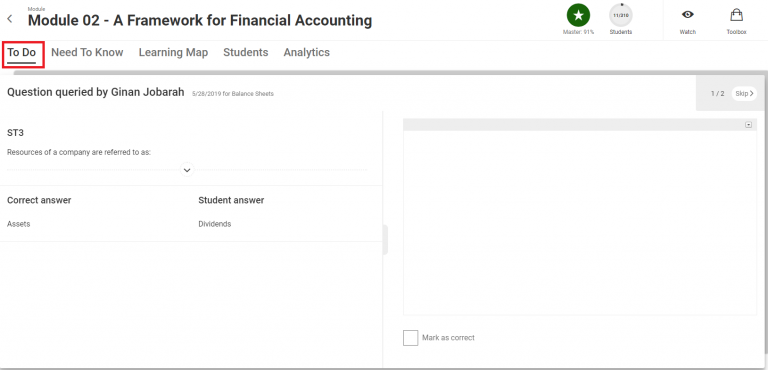This screenshot has width=768, height=370.
Task: Click inside the feedback text area
Action: coord(580,222)
